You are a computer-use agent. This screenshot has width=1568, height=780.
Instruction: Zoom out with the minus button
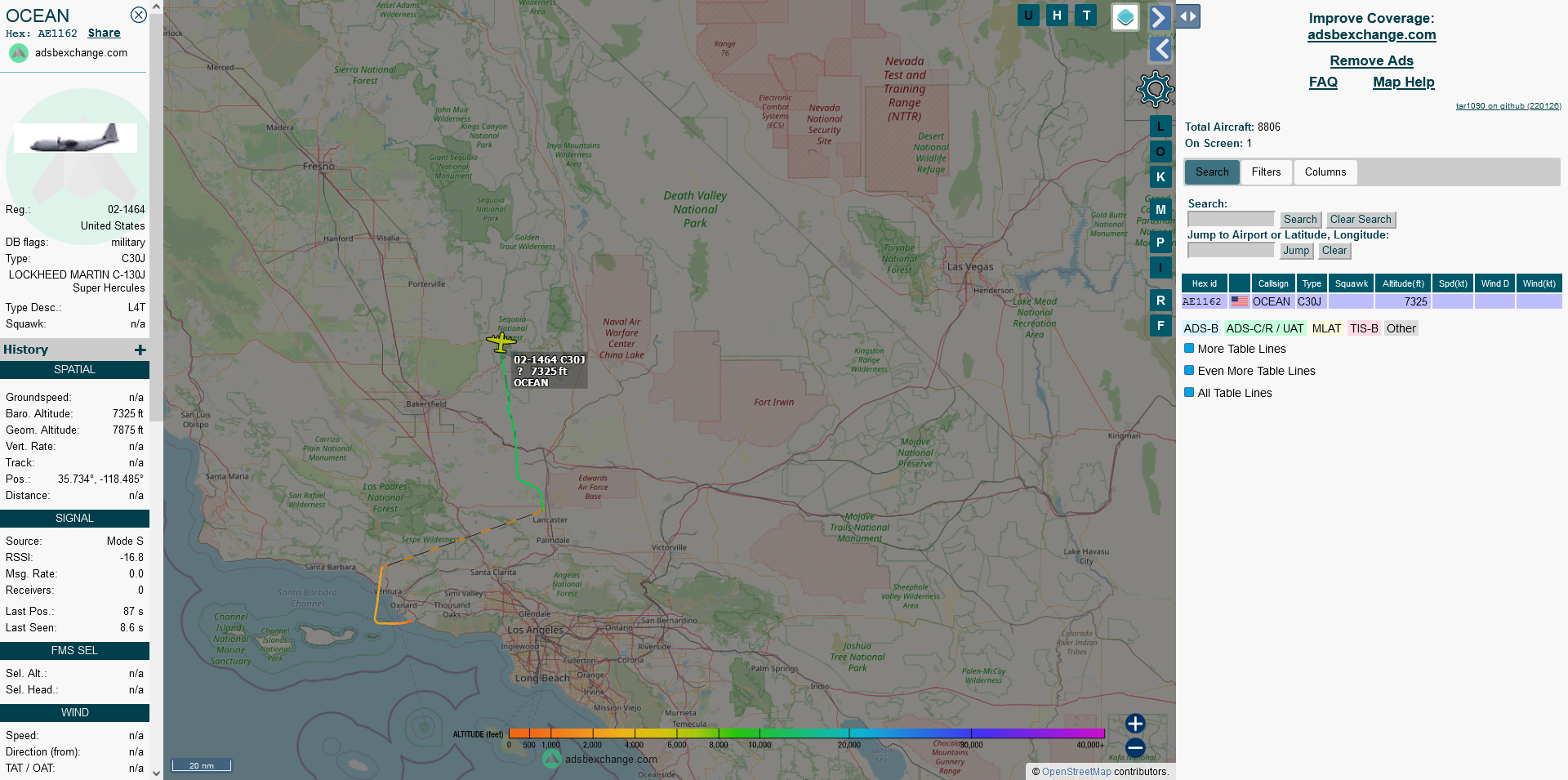(x=1135, y=747)
